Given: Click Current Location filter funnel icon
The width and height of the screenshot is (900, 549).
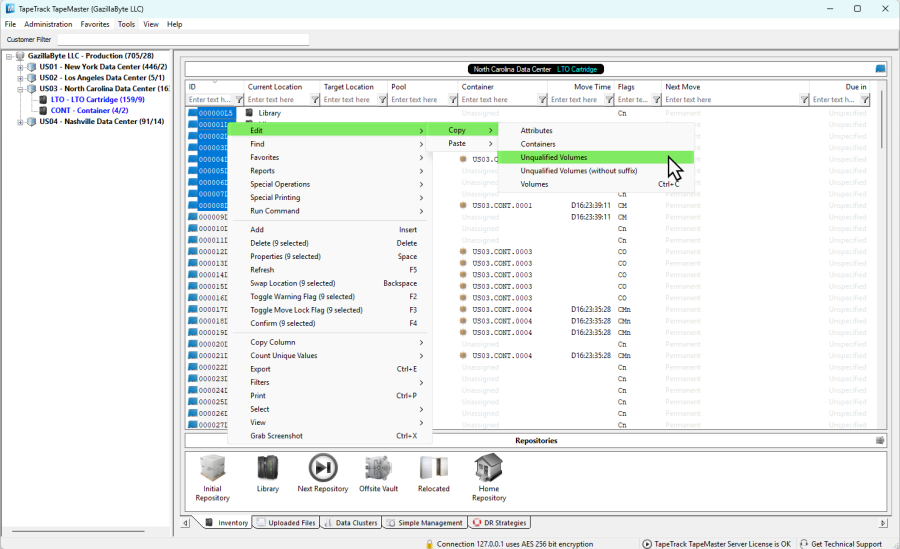Looking at the screenshot, I should pos(315,99).
